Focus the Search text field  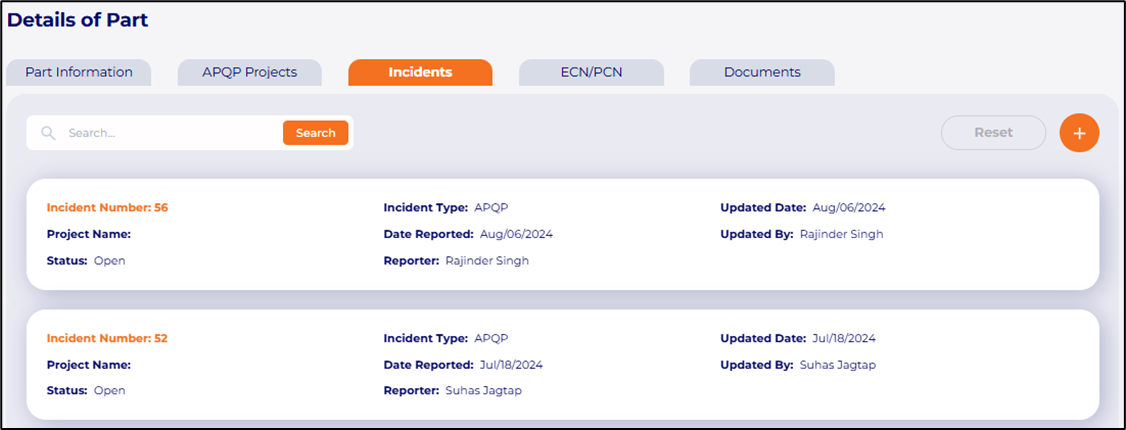[x=170, y=133]
